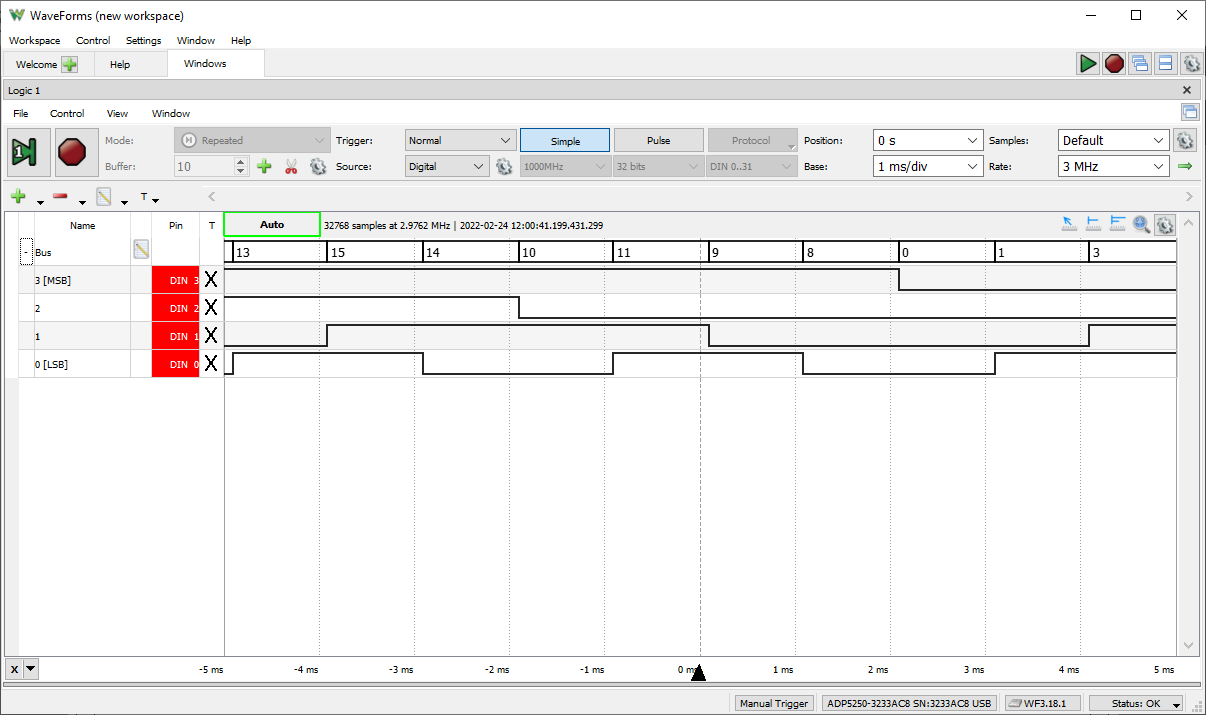
Task: Open the waveform display gear options
Action: 1164,225
